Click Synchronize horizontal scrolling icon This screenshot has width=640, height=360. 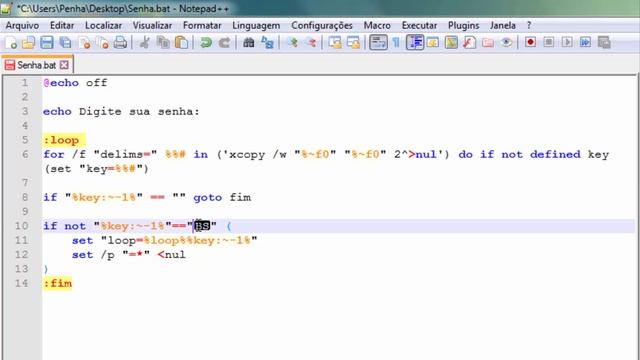(353, 42)
